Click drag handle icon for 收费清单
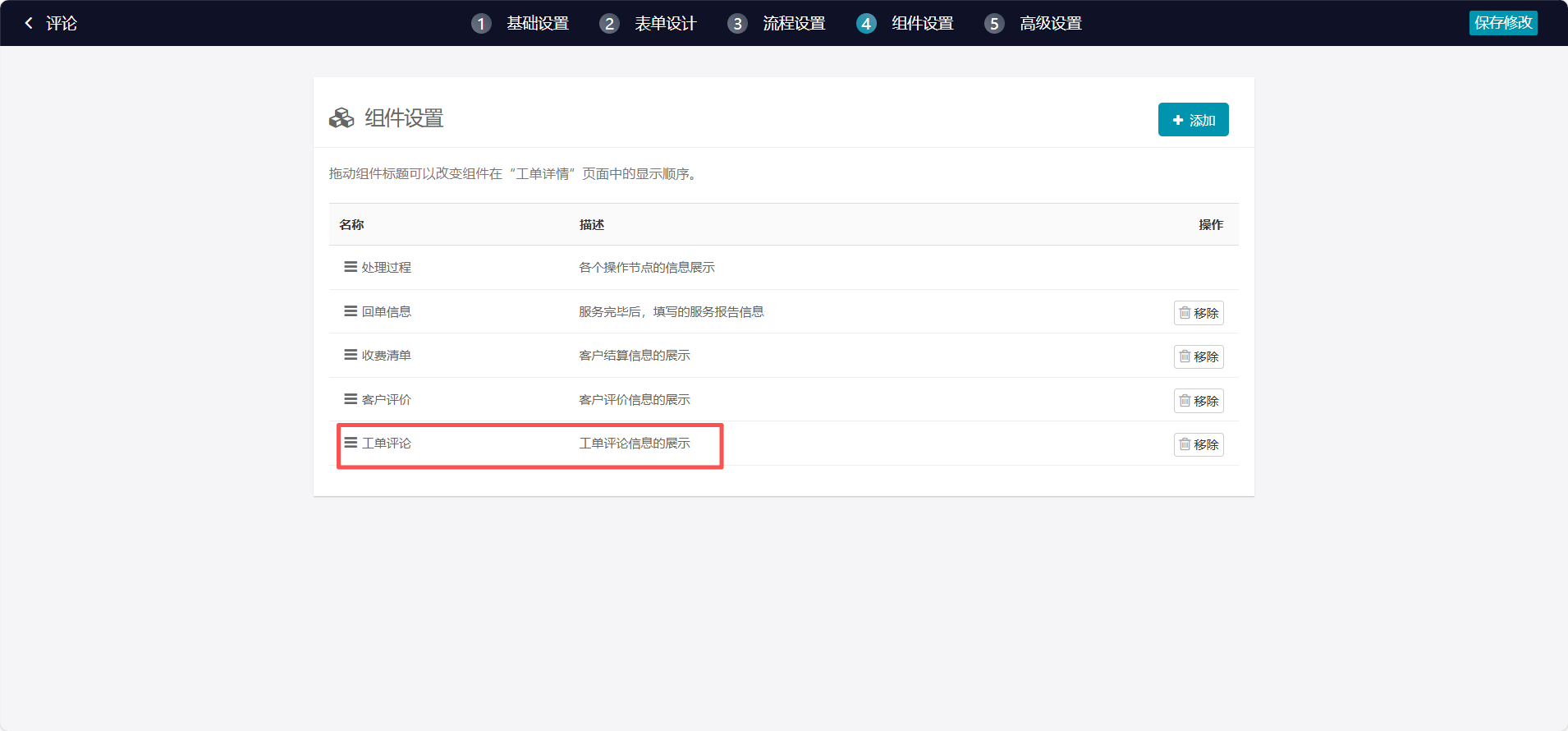Screen dimensions: 1568x731 tap(351, 355)
